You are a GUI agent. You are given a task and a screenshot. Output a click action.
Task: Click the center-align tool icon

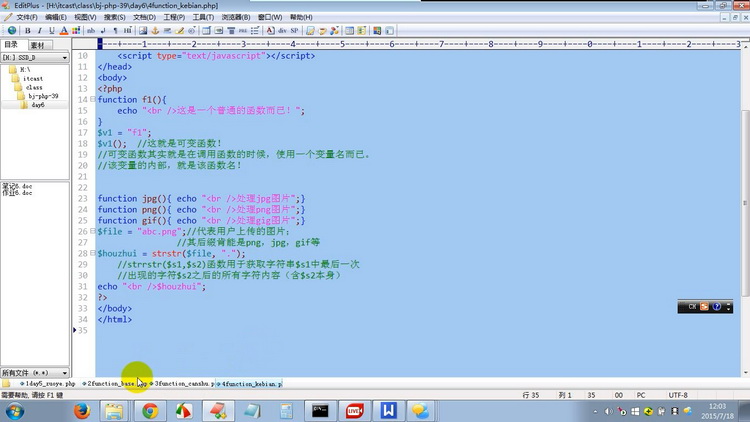231,31
